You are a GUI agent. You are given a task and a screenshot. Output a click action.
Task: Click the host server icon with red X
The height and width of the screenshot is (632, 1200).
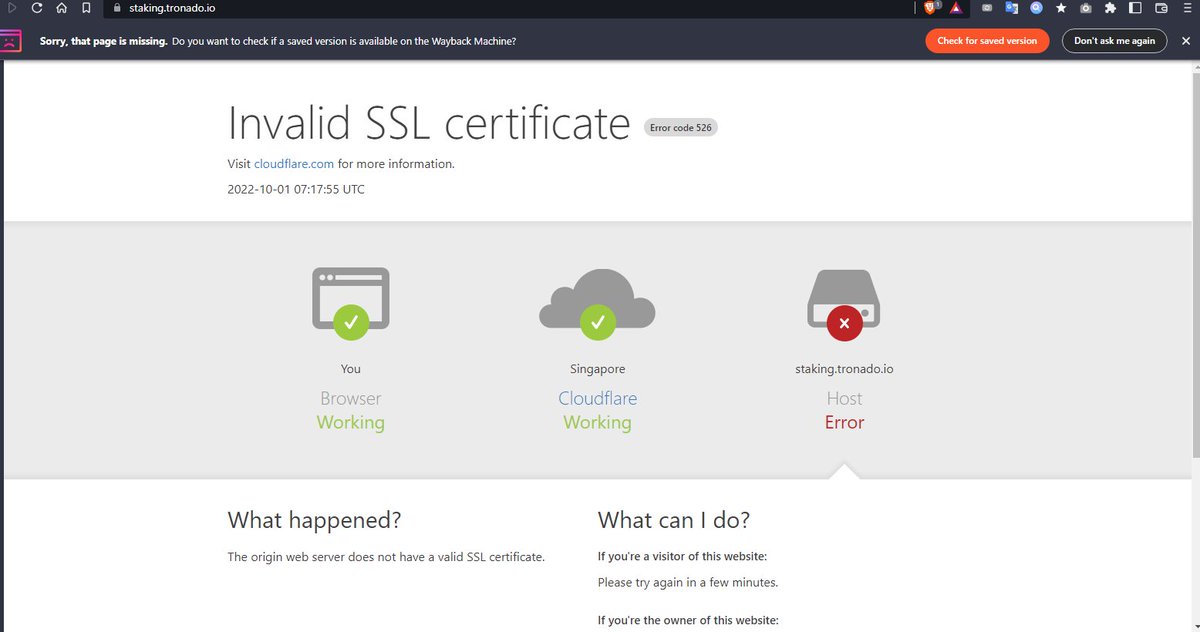844,303
